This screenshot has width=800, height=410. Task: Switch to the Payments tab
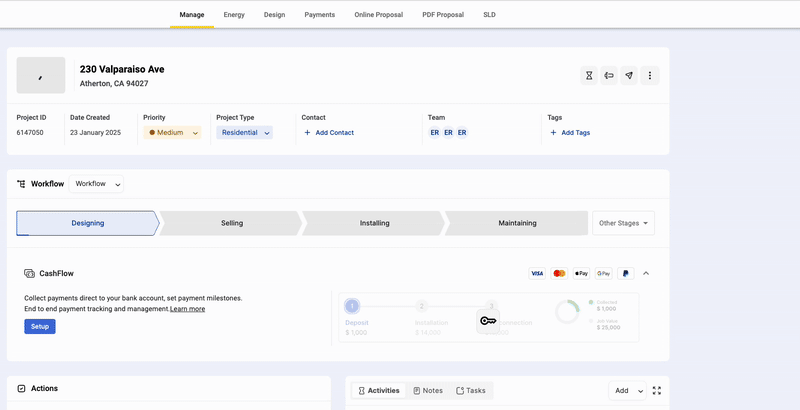coord(320,15)
